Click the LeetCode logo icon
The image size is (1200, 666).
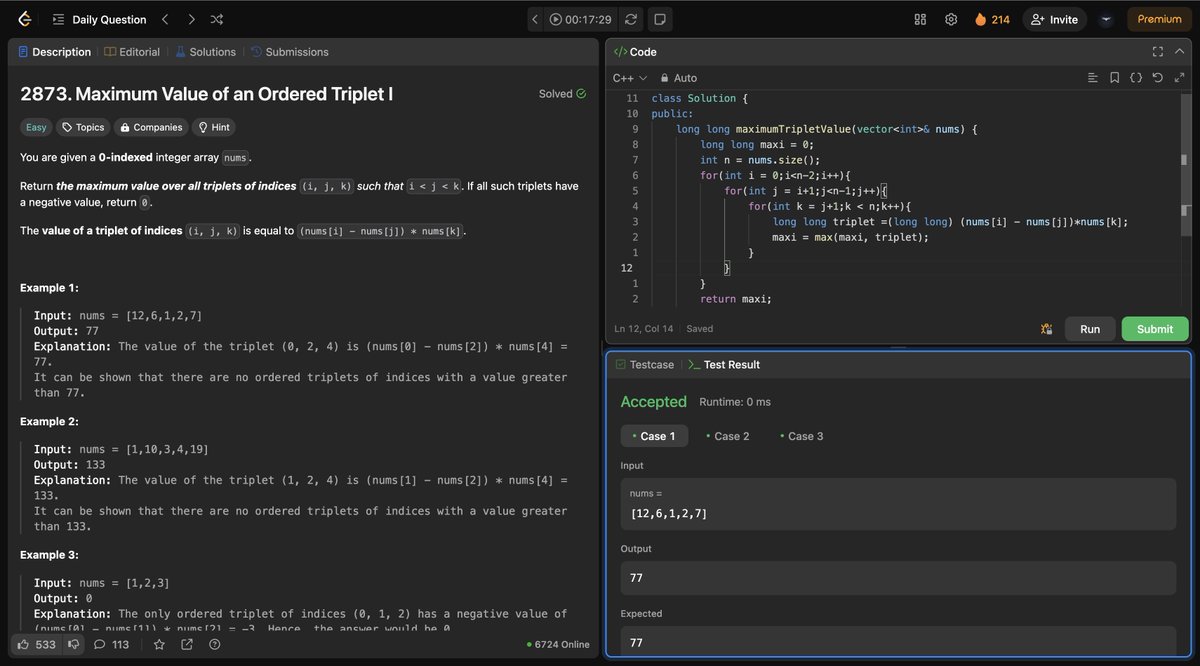click(24, 19)
